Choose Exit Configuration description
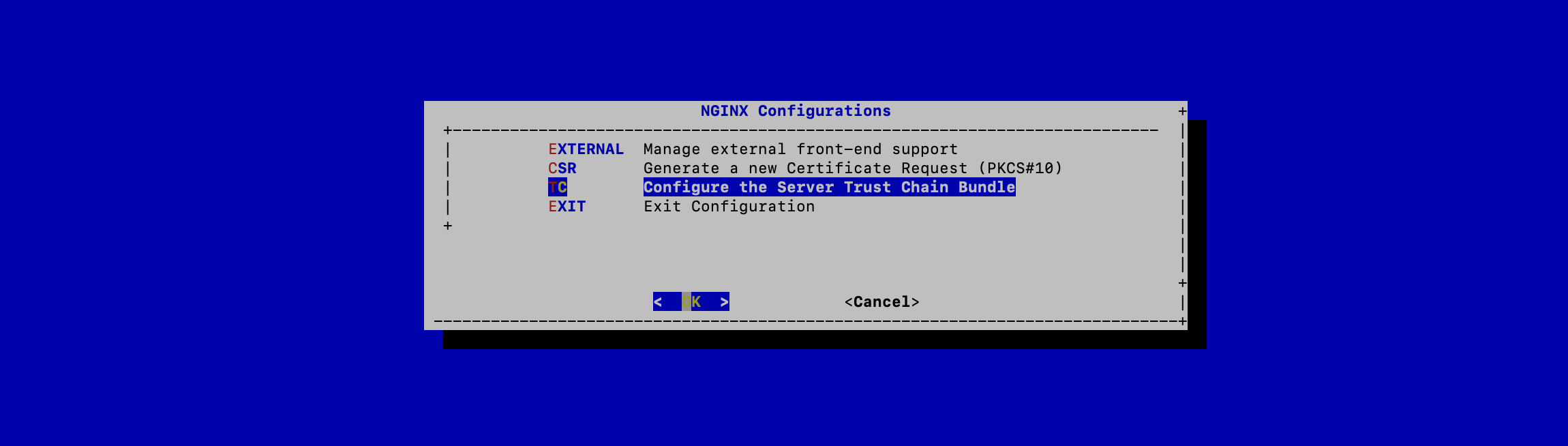This screenshot has width=1568, height=446. click(x=729, y=207)
